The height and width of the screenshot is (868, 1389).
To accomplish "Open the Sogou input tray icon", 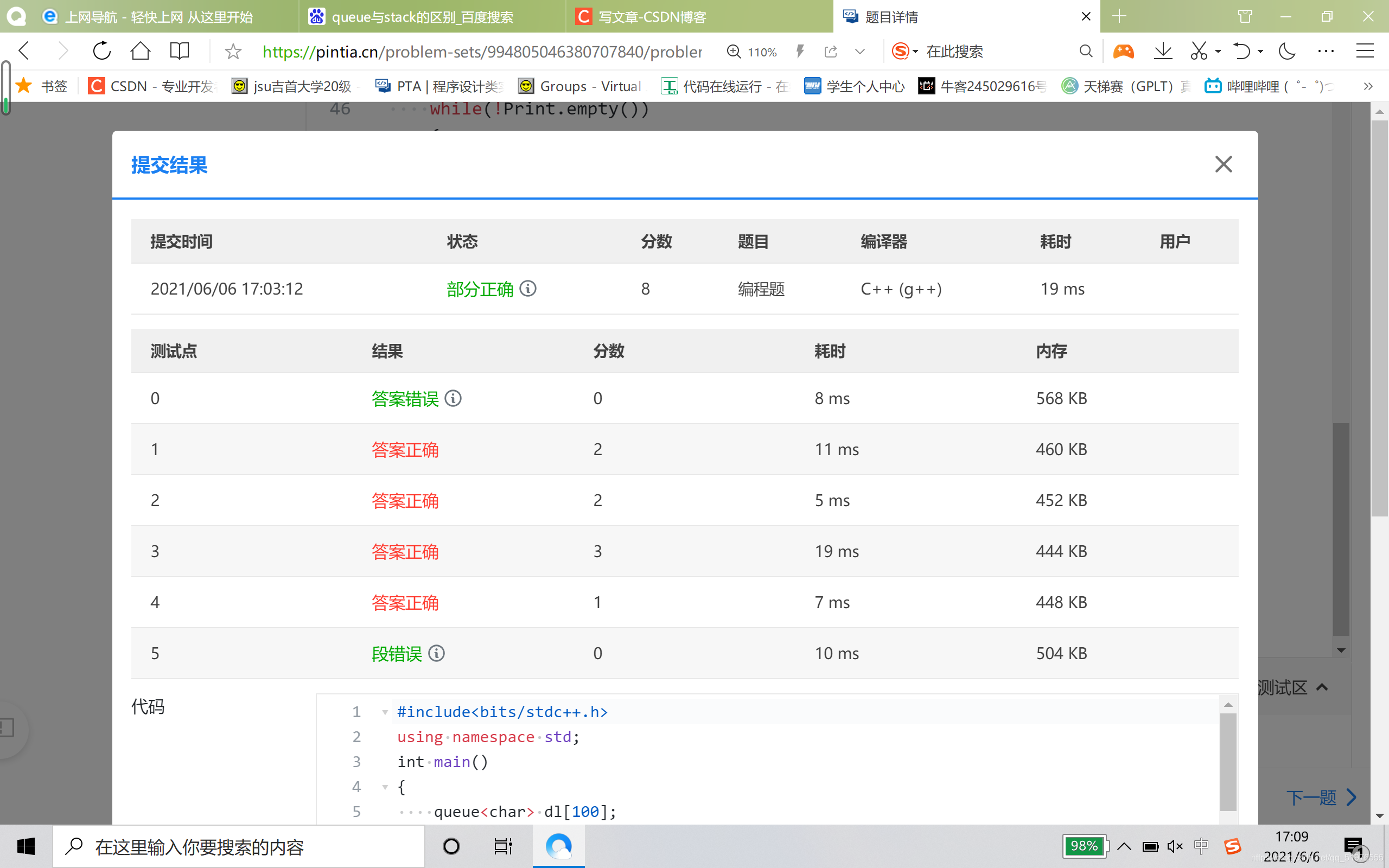I will coord(1232,846).
